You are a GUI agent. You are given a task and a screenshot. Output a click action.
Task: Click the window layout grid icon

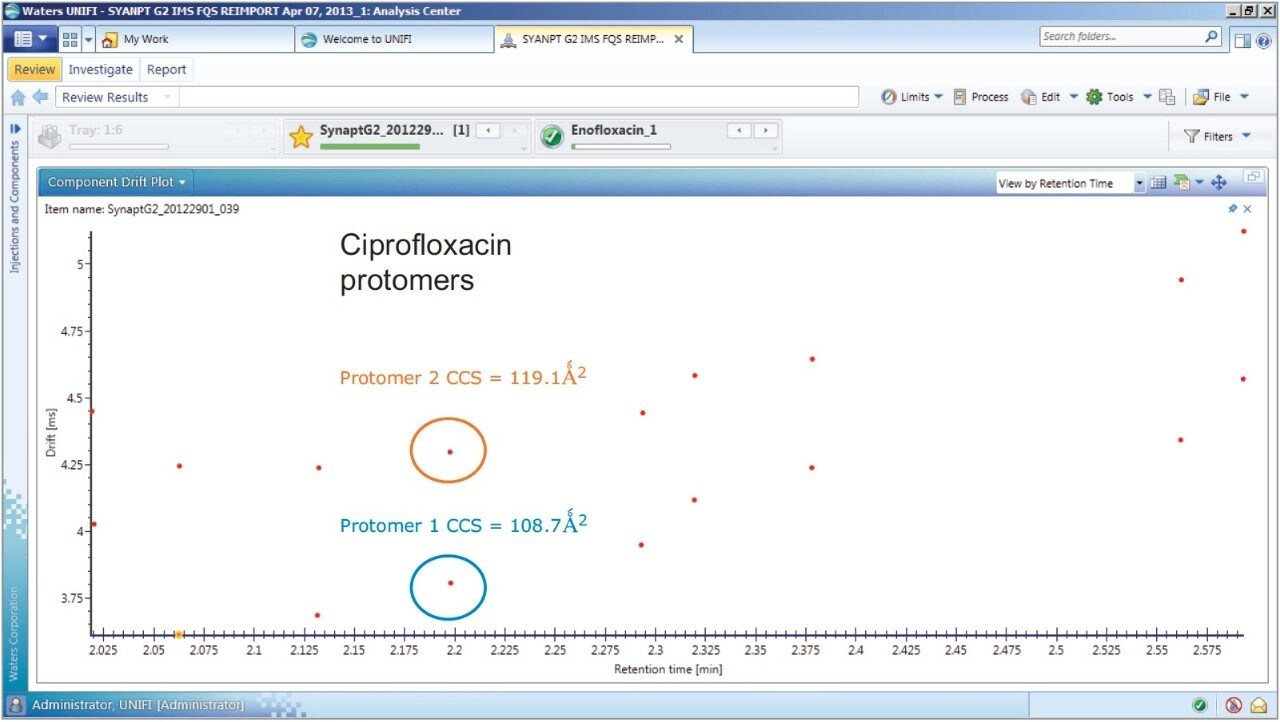point(70,39)
